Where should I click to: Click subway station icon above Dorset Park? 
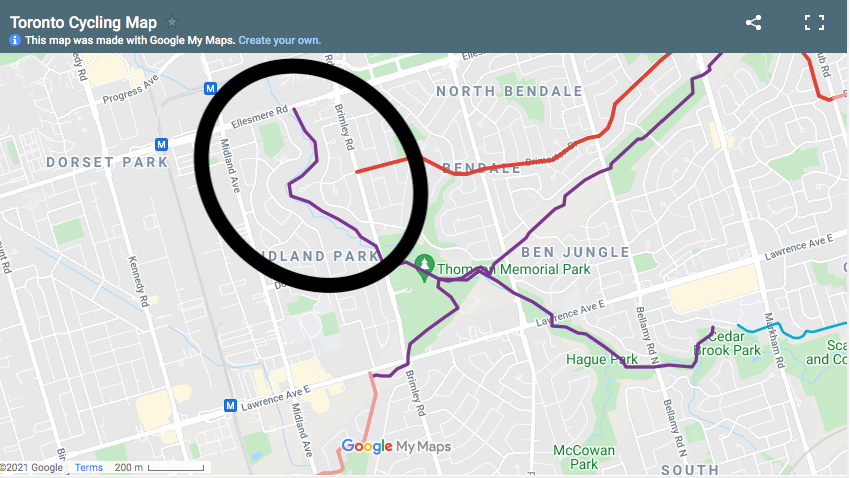point(161,144)
